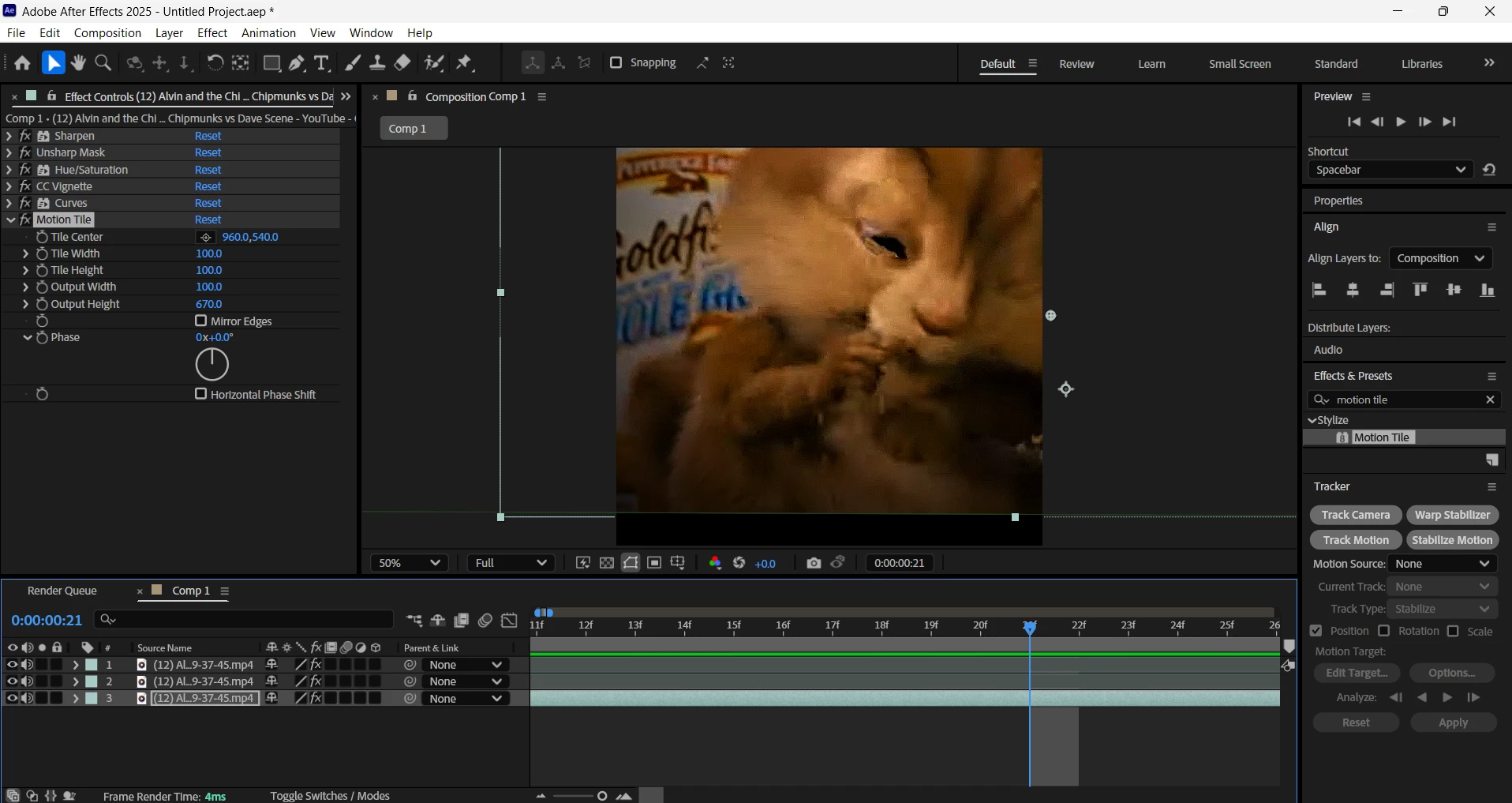
Task: Collapse the Motion Tile effect
Action: (x=10, y=220)
